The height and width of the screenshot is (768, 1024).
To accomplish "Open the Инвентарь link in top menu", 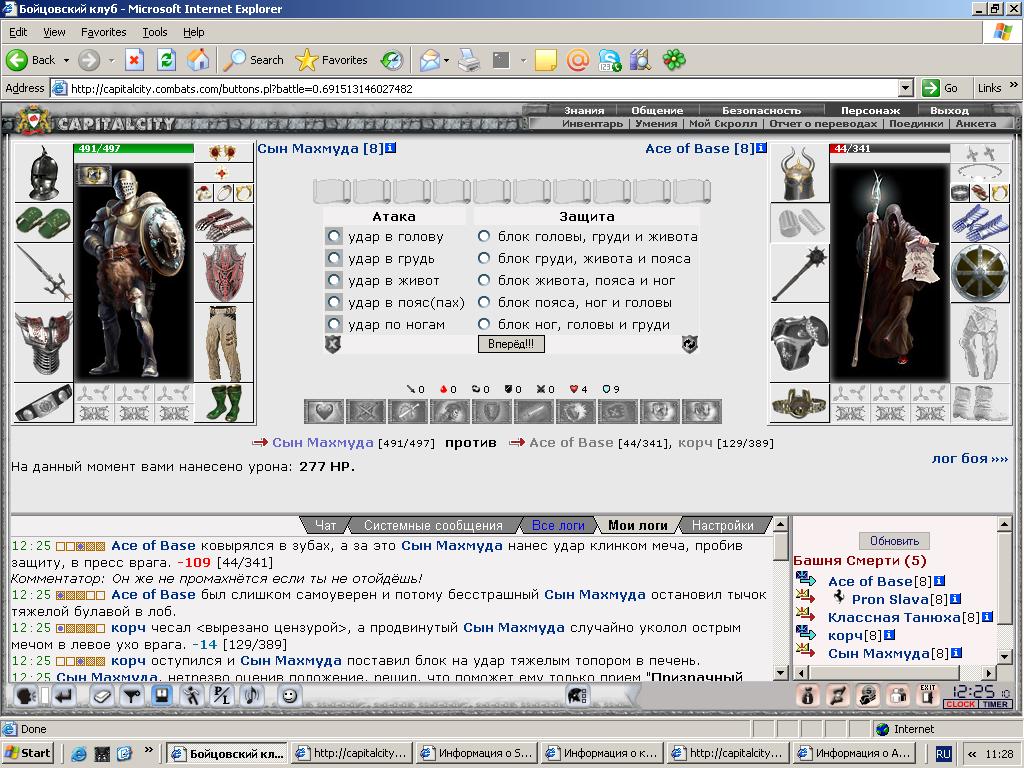I will click(592, 123).
